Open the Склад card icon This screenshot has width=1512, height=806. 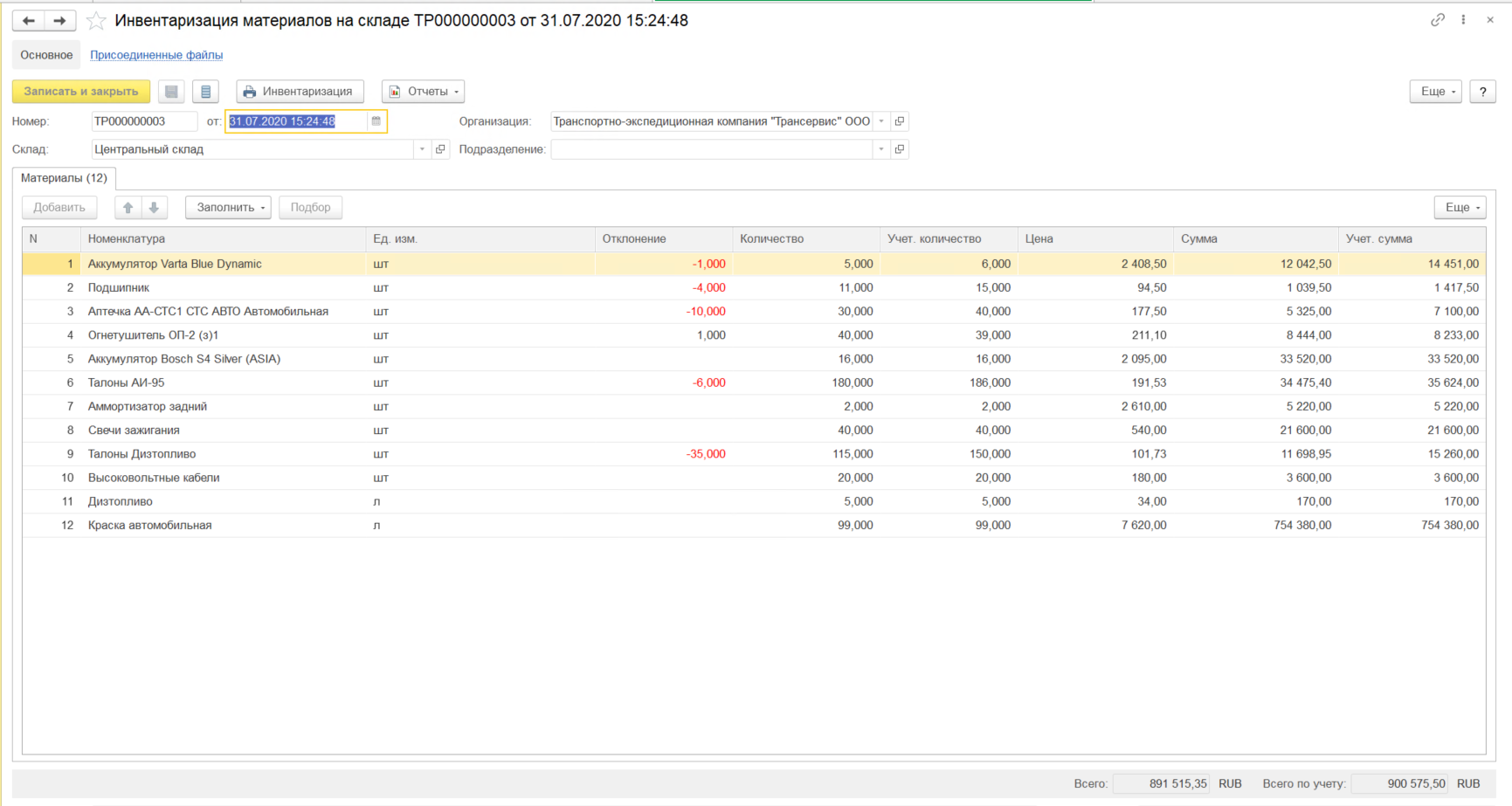pos(440,149)
